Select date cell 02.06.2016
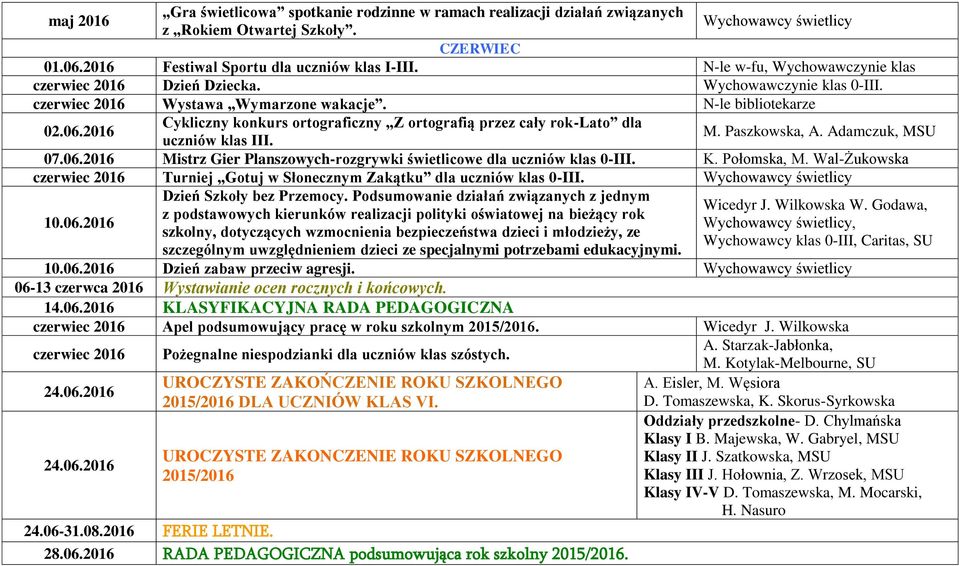 [x=79, y=132]
